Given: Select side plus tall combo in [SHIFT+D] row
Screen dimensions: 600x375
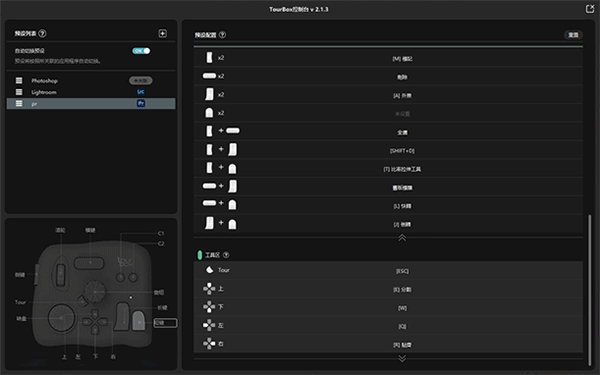Looking at the screenshot, I should (x=221, y=149).
